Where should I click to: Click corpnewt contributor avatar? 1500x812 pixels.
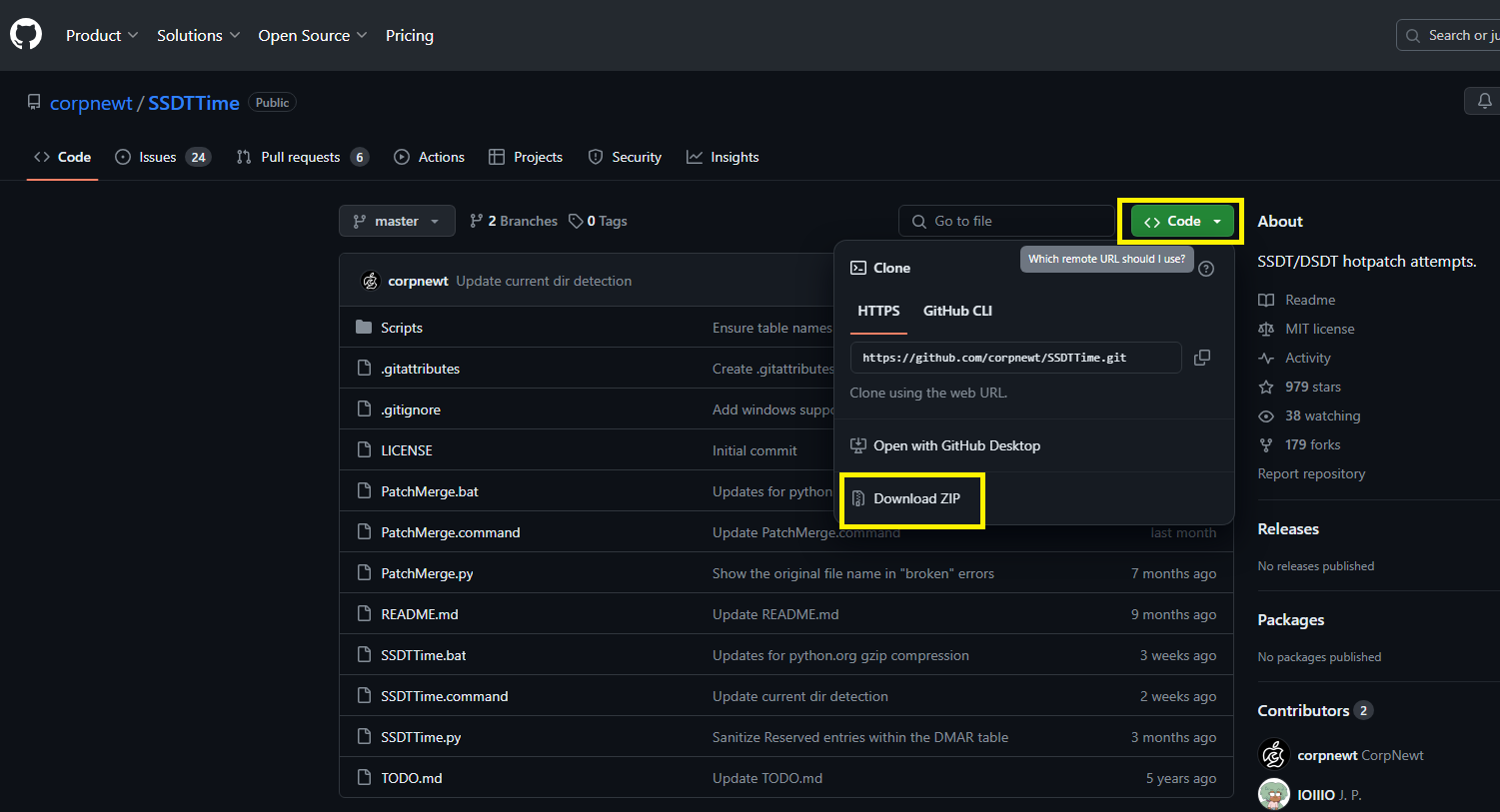[x=1273, y=755]
